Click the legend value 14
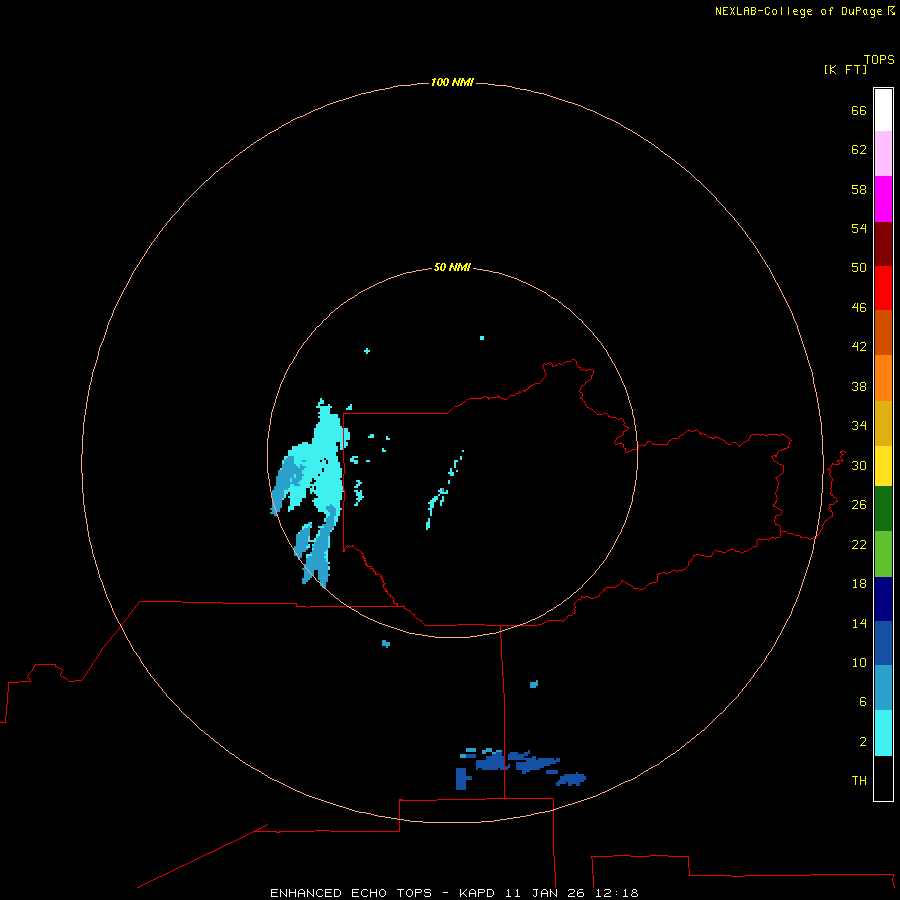This screenshot has height=900, width=900. click(859, 623)
